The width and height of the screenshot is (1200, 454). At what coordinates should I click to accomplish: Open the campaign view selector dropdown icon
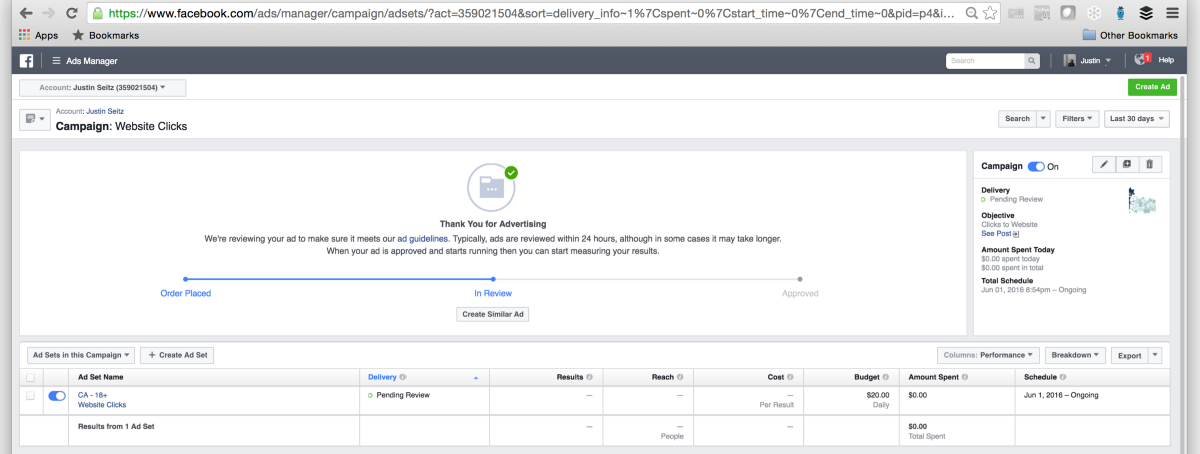[34, 119]
